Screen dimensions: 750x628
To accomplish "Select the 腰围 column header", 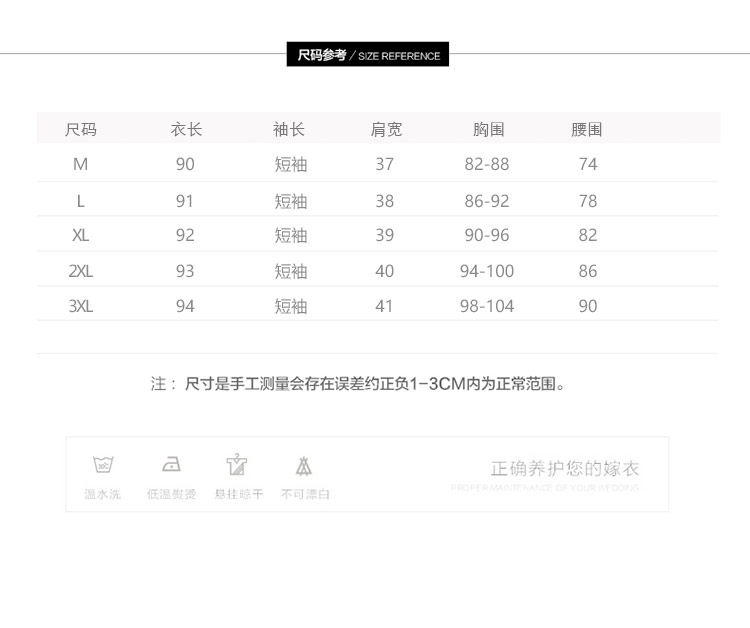I will [x=586, y=129].
